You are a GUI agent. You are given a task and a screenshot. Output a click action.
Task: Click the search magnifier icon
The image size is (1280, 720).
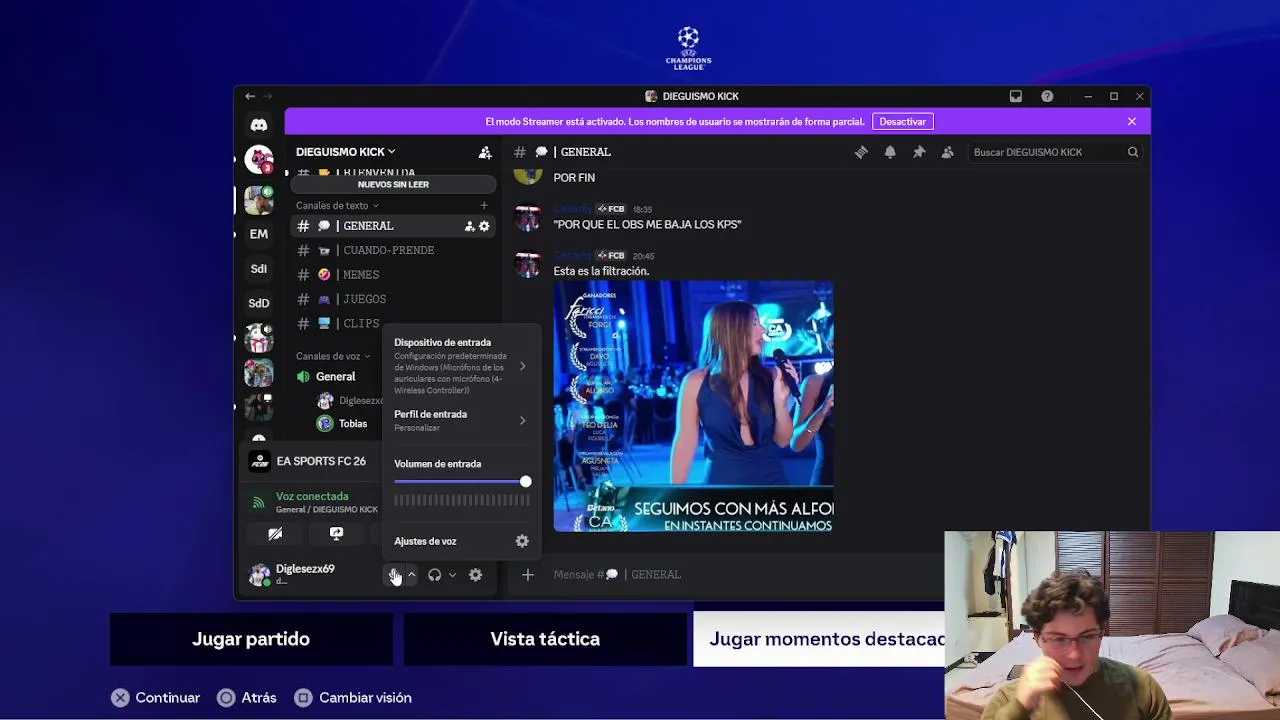click(x=1133, y=152)
